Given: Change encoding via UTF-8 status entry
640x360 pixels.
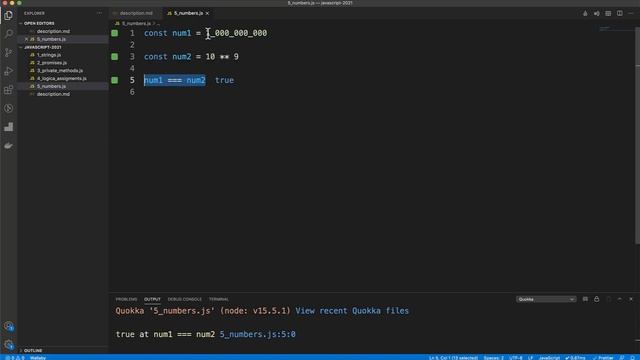Looking at the screenshot, I should tap(516, 358).
